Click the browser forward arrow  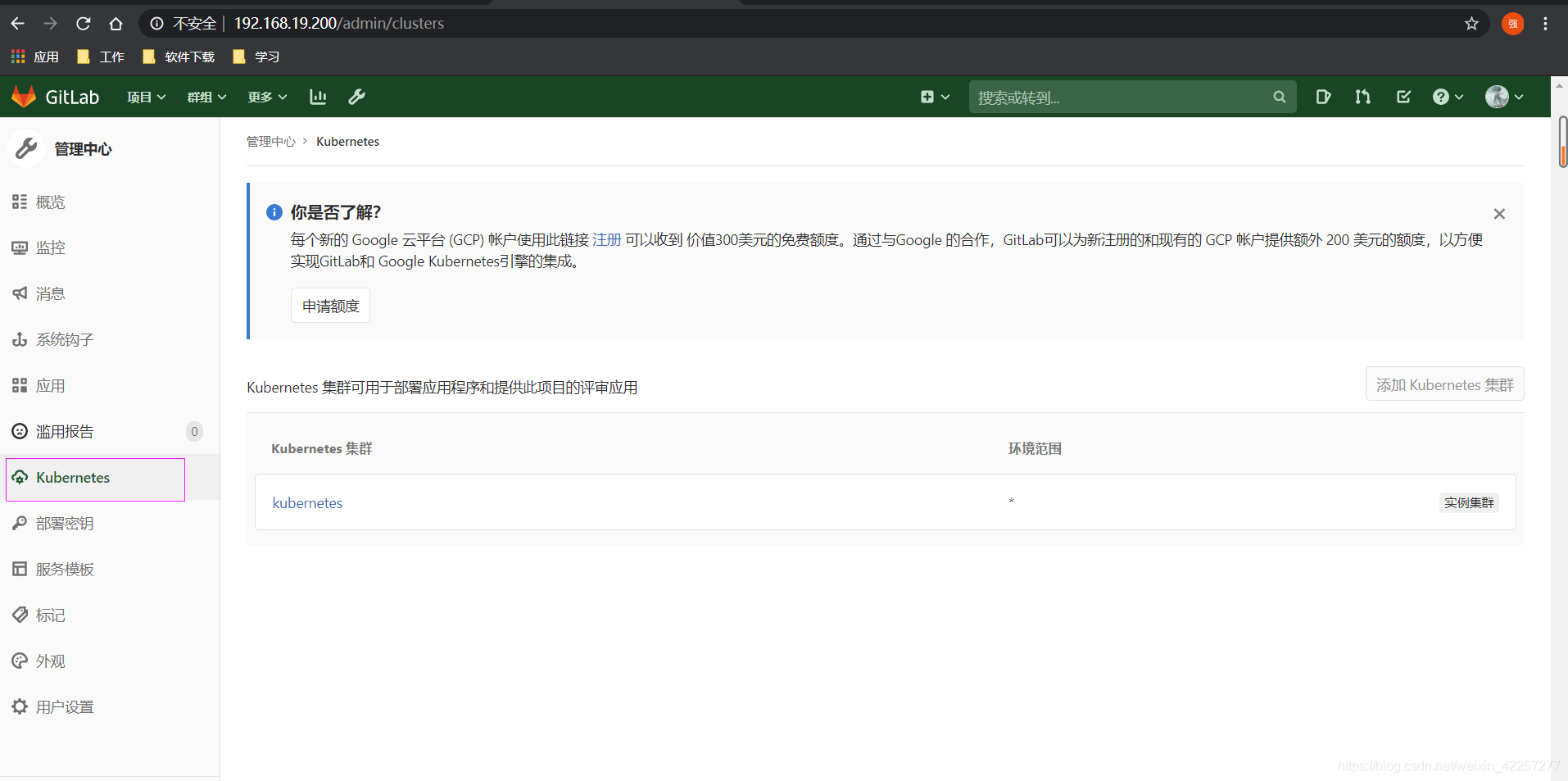coord(50,23)
